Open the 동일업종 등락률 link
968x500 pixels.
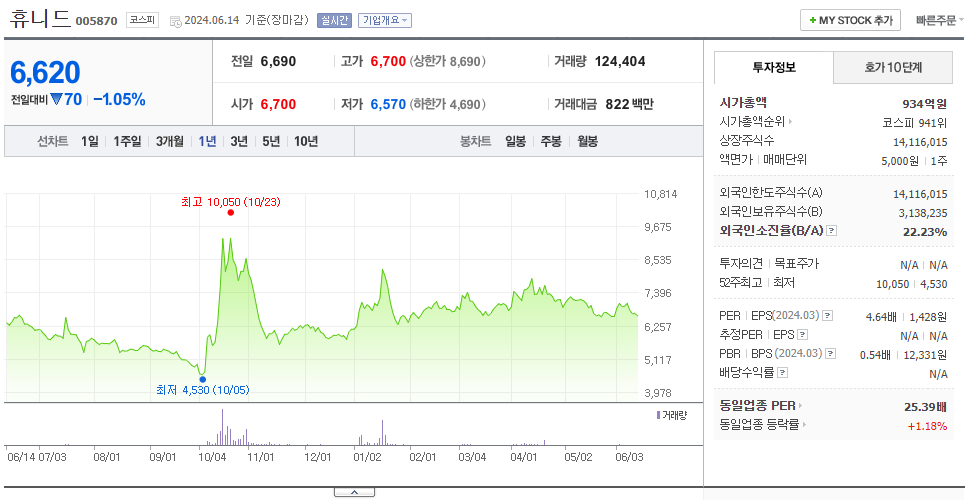tap(759, 425)
